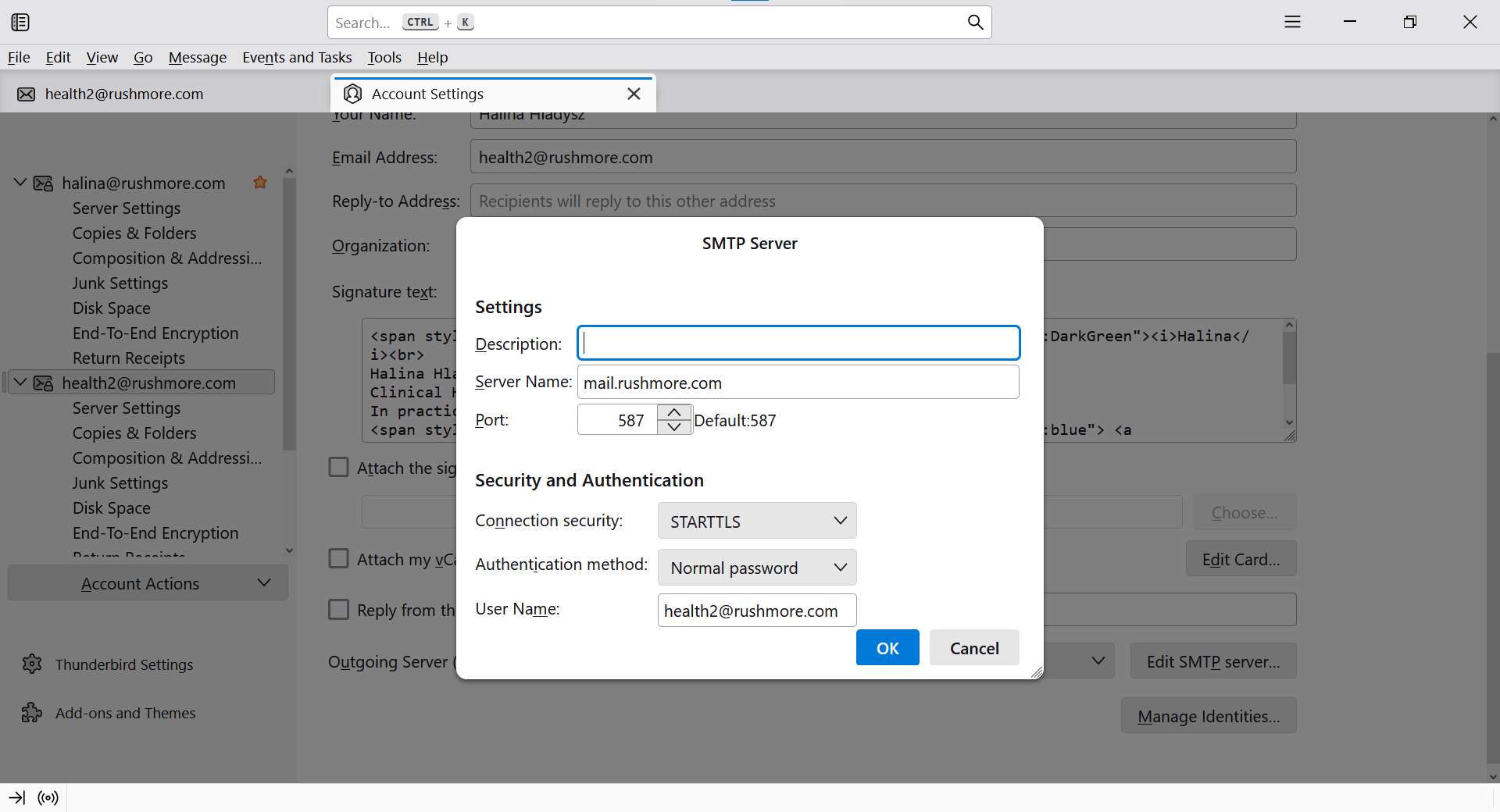Click the search magnifier icon

click(x=975, y=23)
